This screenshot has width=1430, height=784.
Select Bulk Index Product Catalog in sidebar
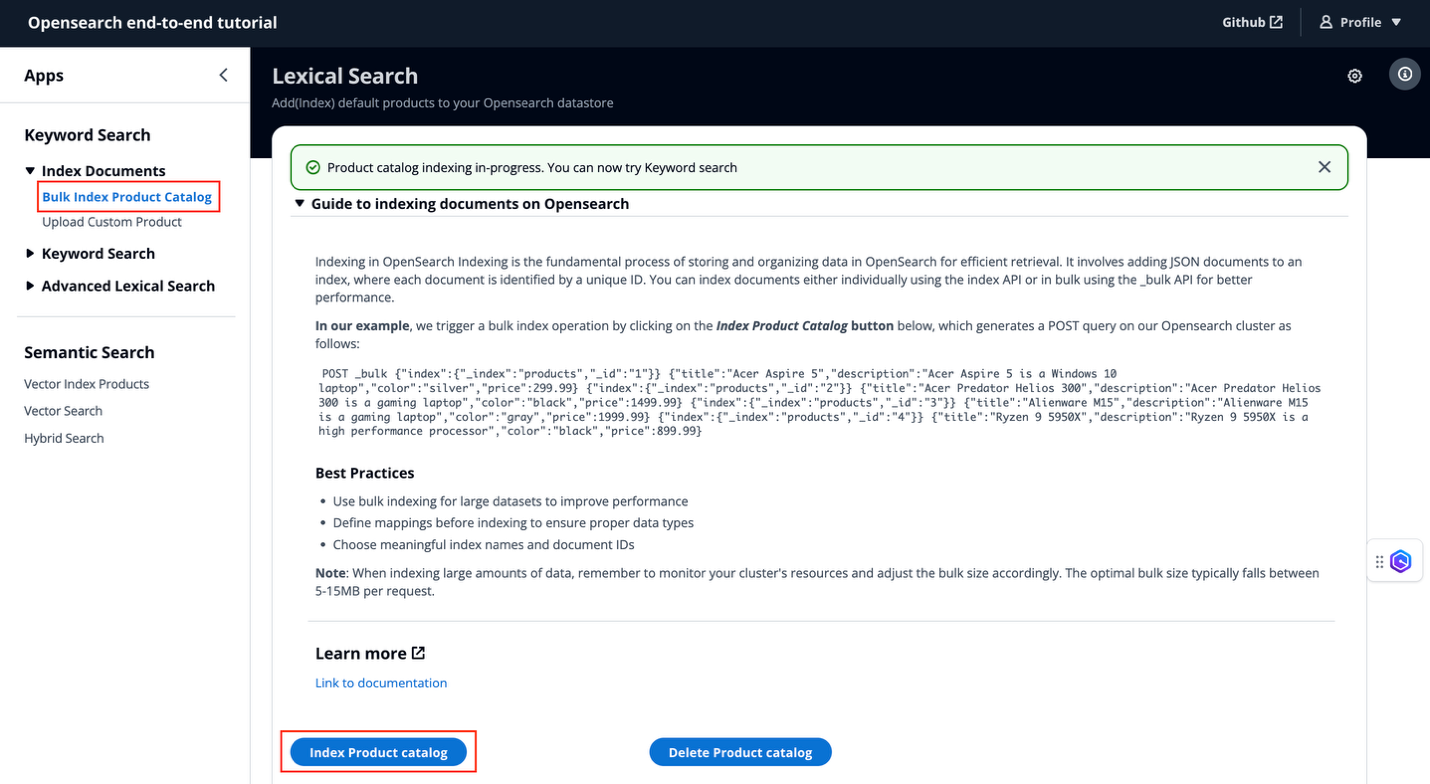(128, 196)
